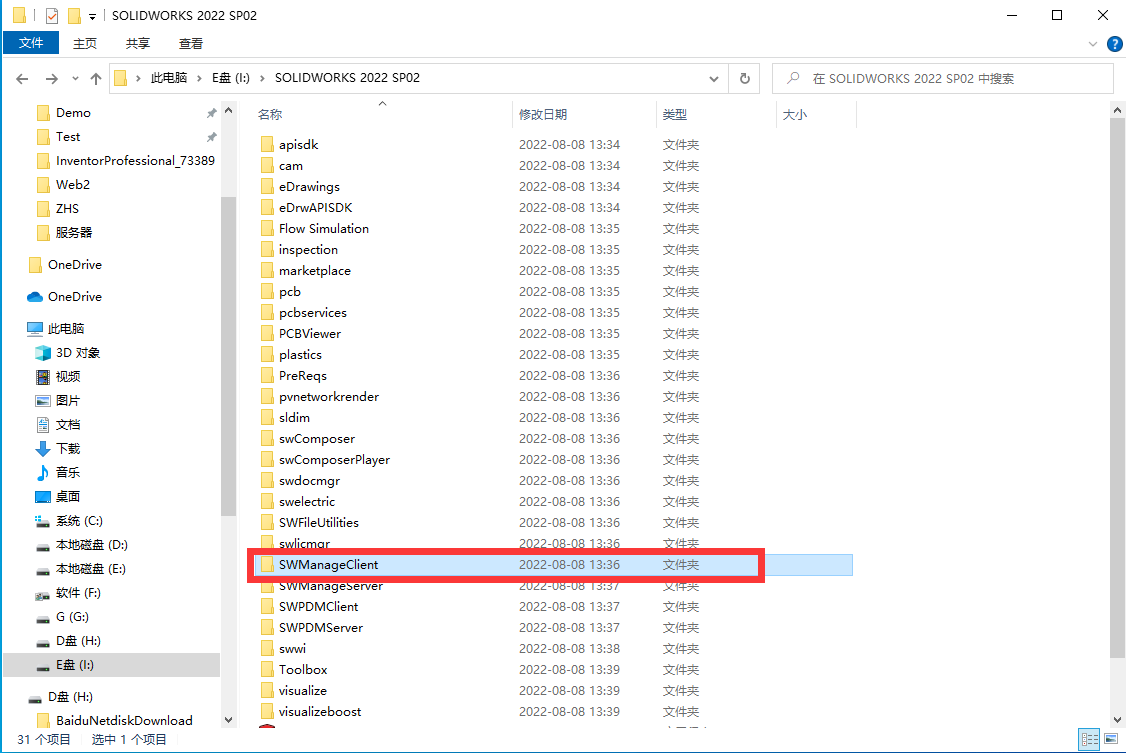The height and width of the screenshot is (753, 1126).
Task: Open the 文件 menu tab
Action: point(31,43)
